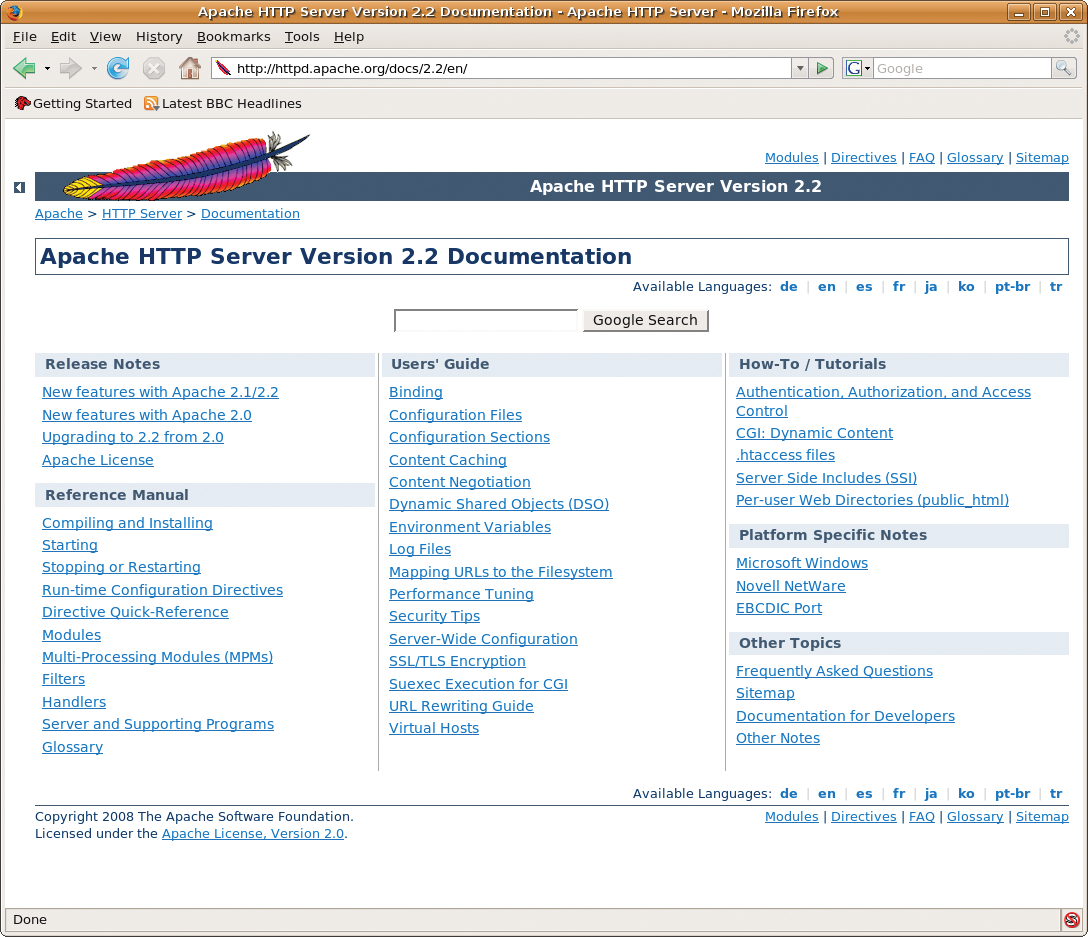Open Stopping or Restarting link
Screen dimensions: 1088x937
point(121,567)
